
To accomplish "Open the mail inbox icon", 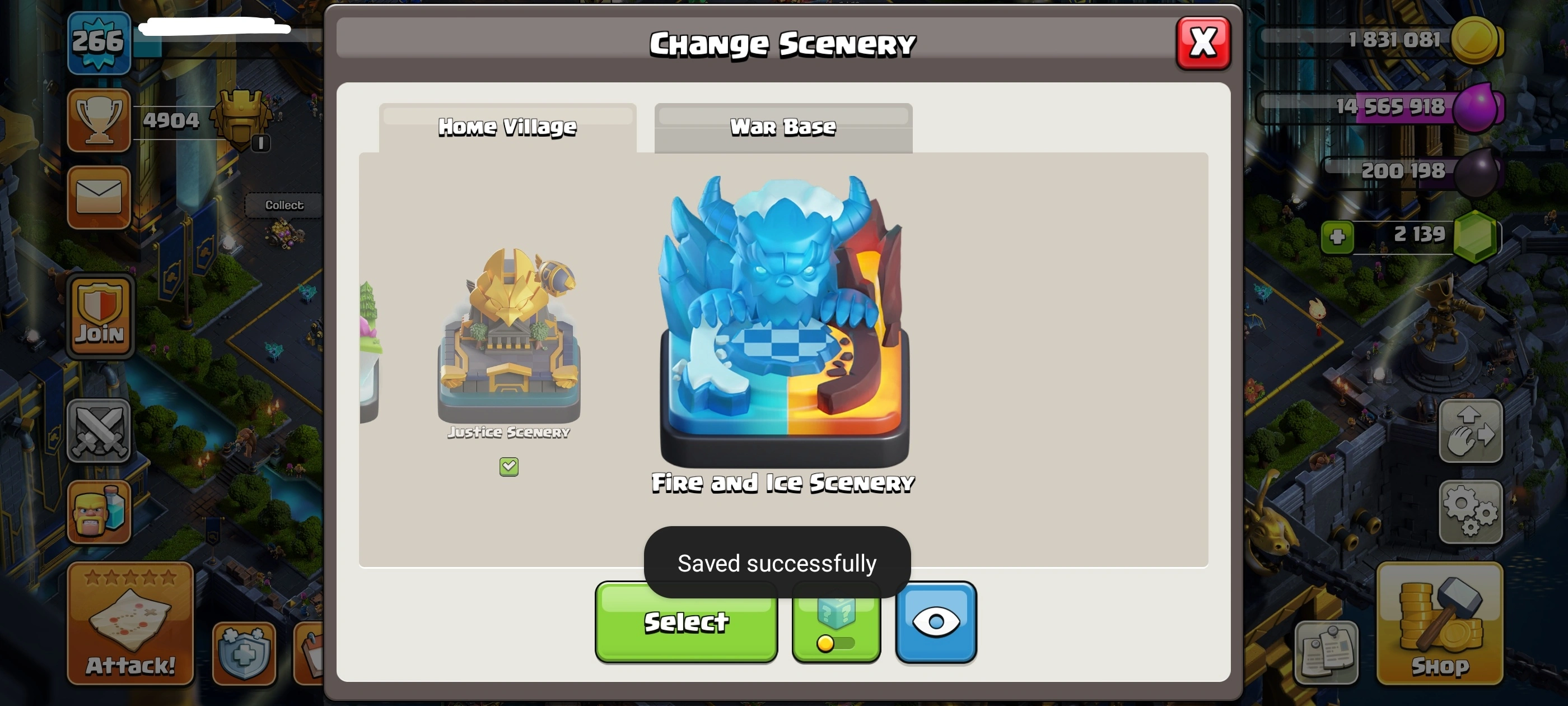I will coord(99,197).
